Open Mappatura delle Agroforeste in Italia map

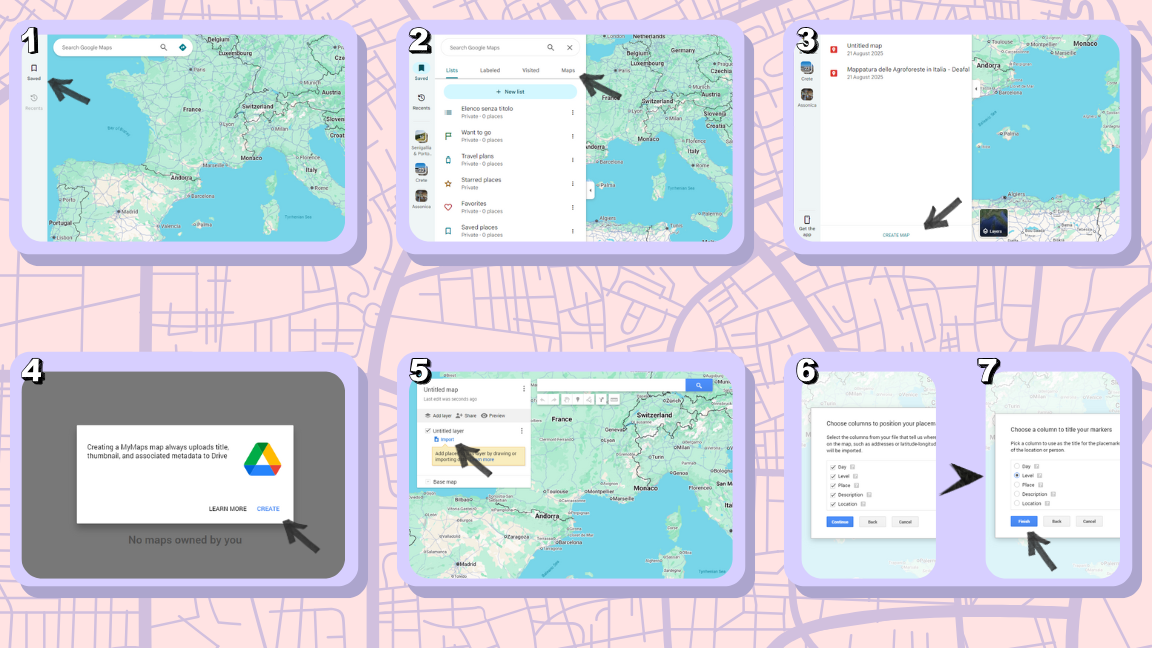(x=898, y=72)
